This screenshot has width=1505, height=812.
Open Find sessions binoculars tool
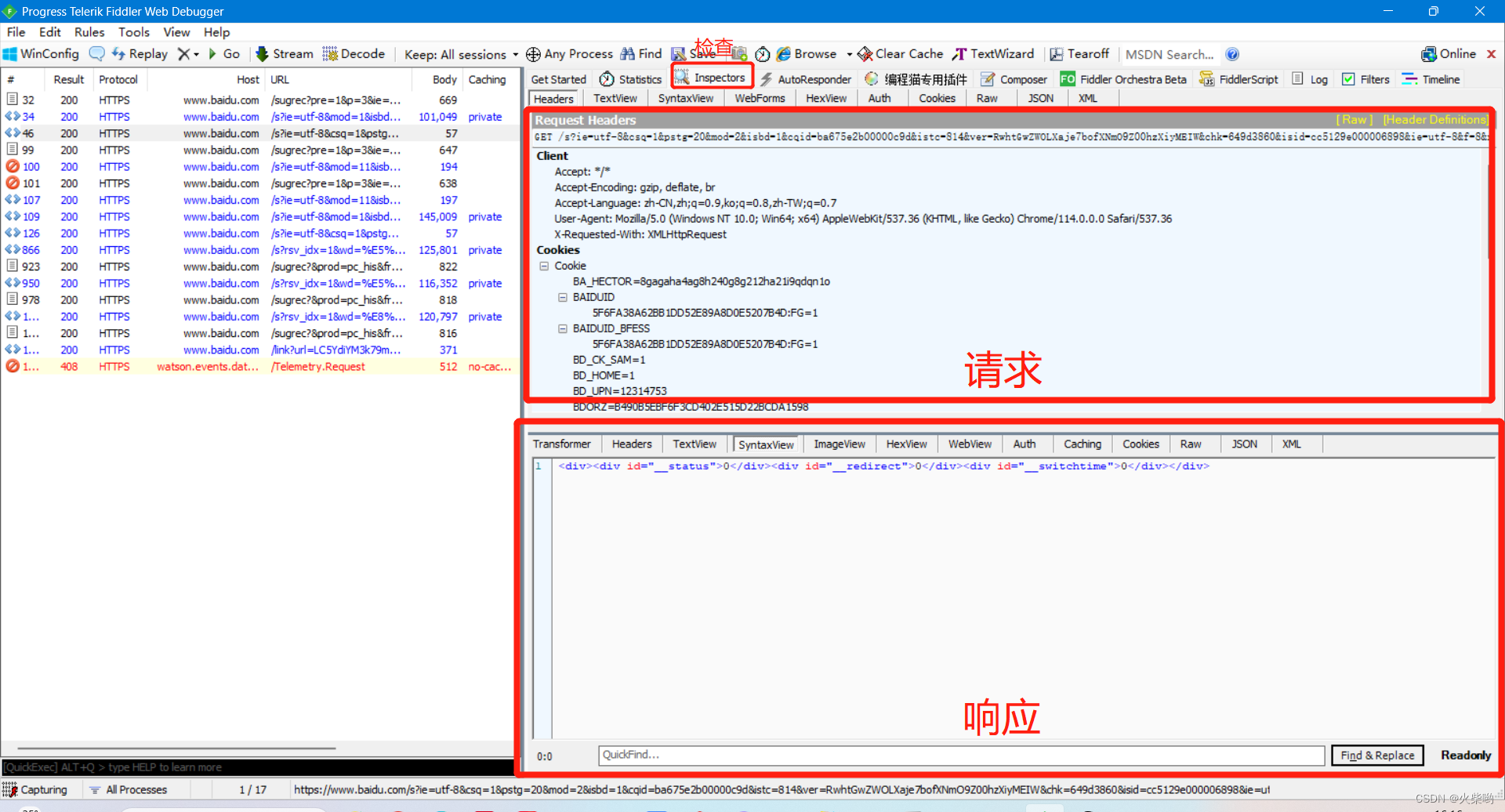click(640, 54)
